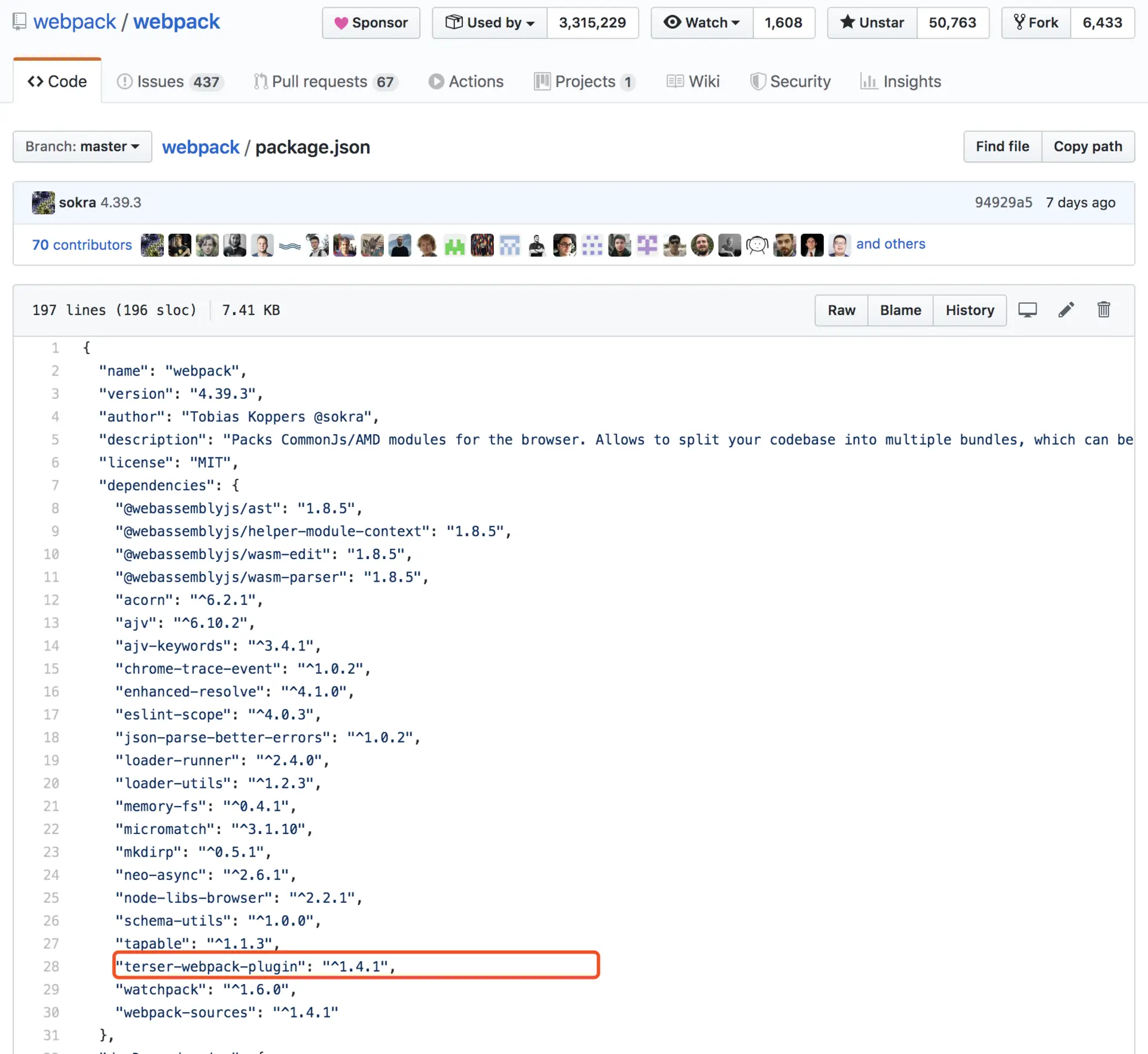Click the Sponsor button
The image size is (1148, 1054).
tap(371, 23)
